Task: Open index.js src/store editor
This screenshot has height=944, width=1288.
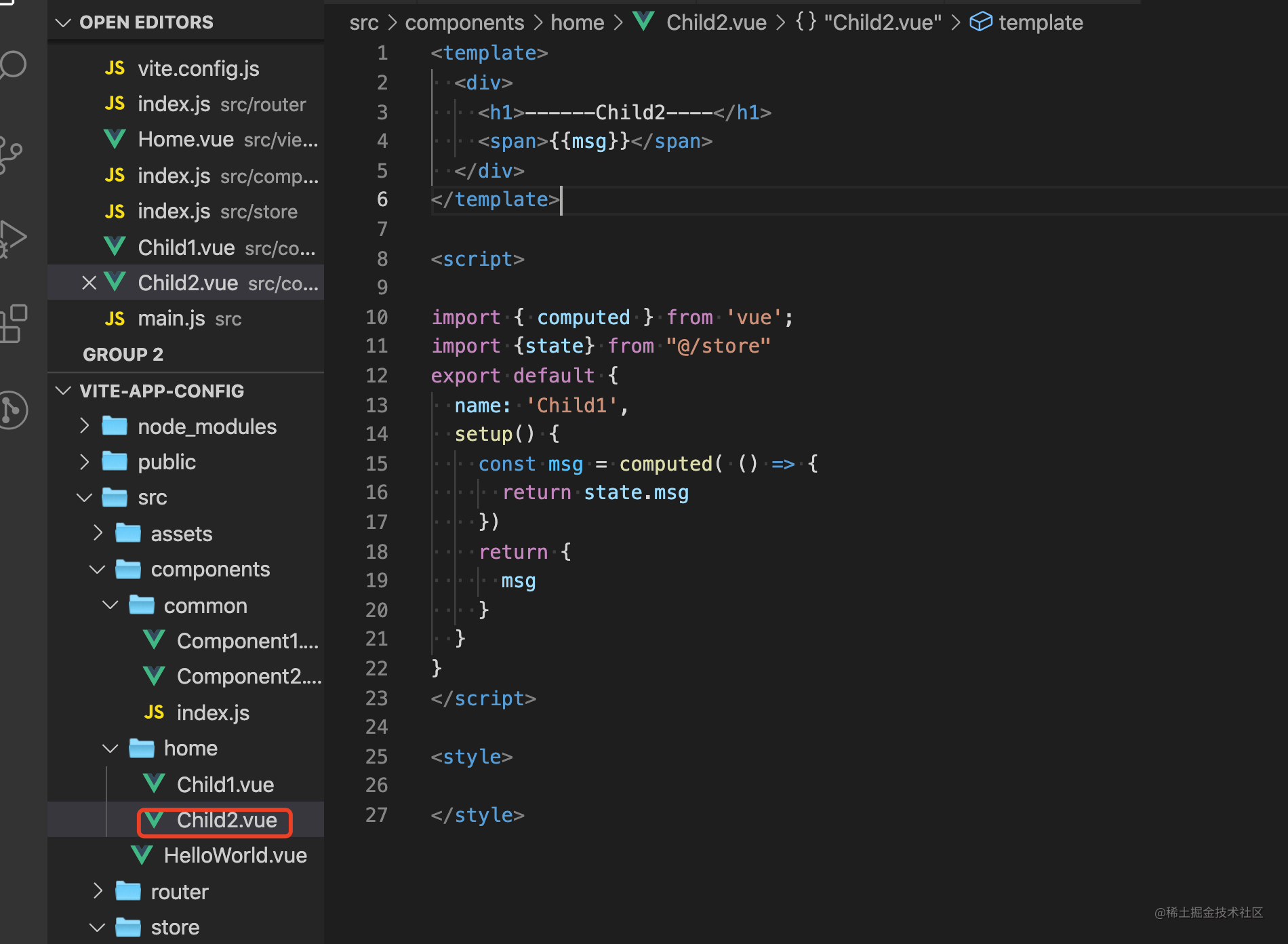Action: 186,212
